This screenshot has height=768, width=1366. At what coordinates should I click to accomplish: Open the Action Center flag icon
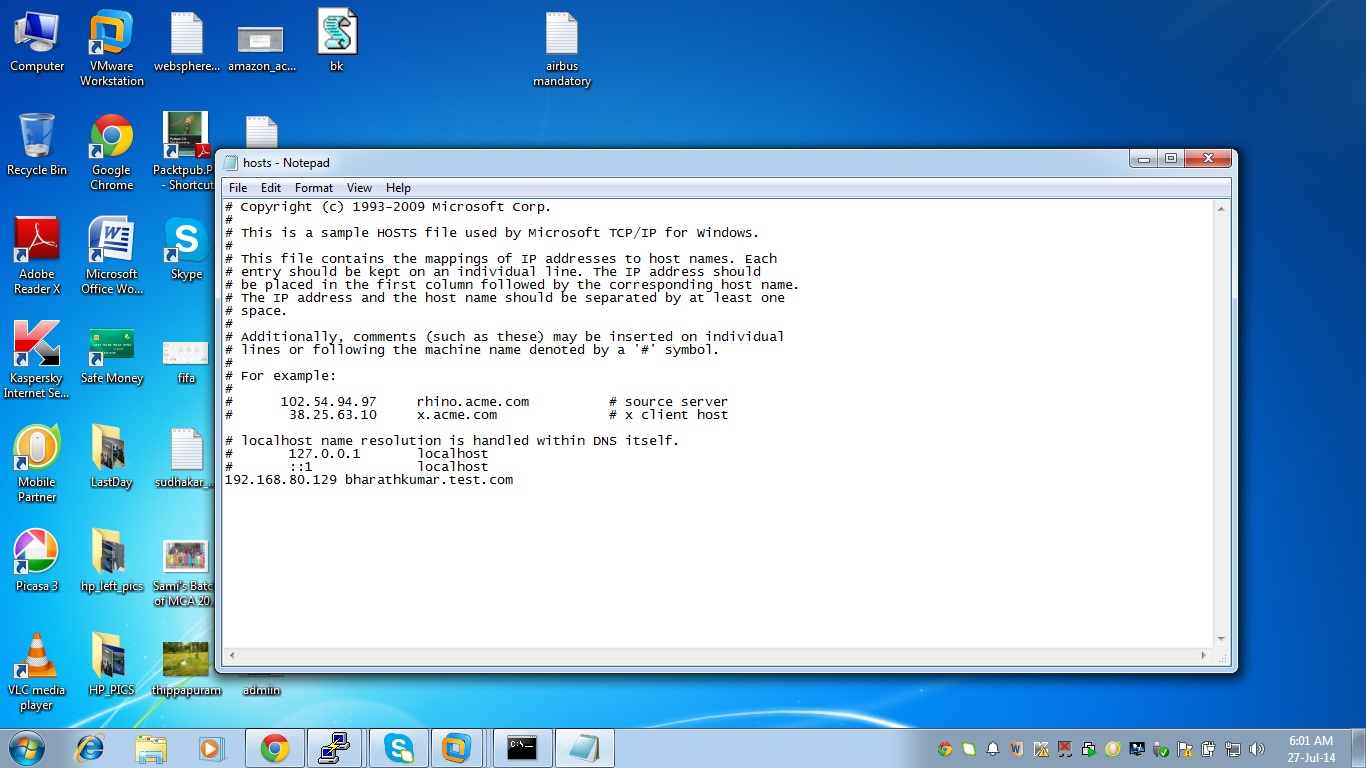click(x=1185, y=749)
